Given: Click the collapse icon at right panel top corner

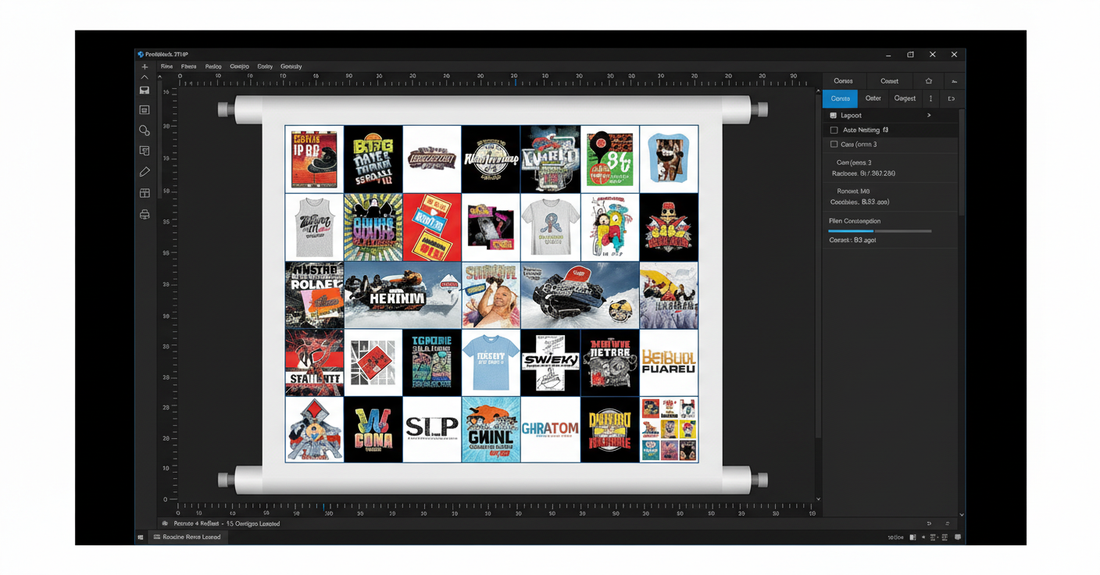Looking at the screenshot, I should [954, 81].
